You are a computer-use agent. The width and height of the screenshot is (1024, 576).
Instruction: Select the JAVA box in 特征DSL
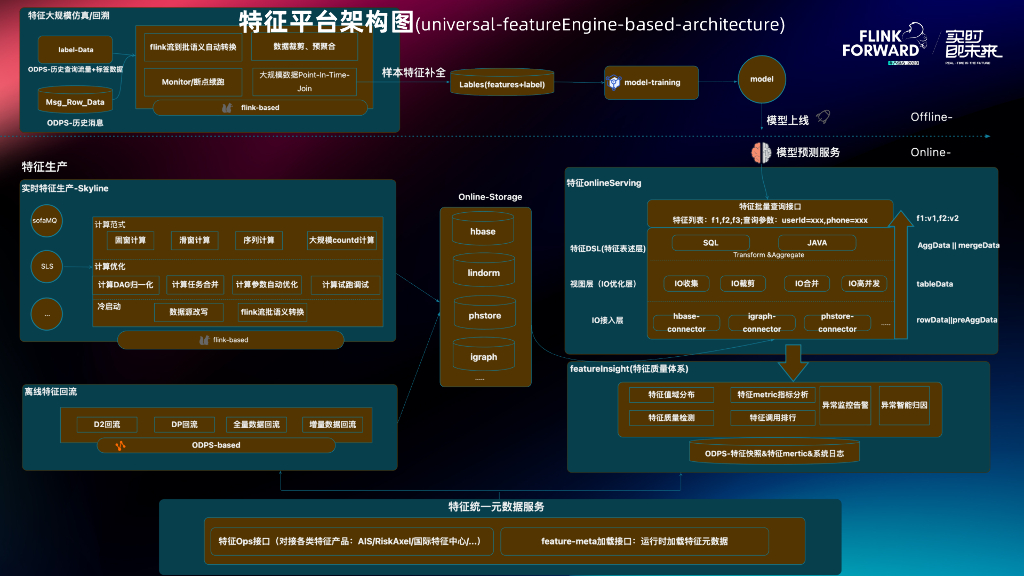pos(817,243)
